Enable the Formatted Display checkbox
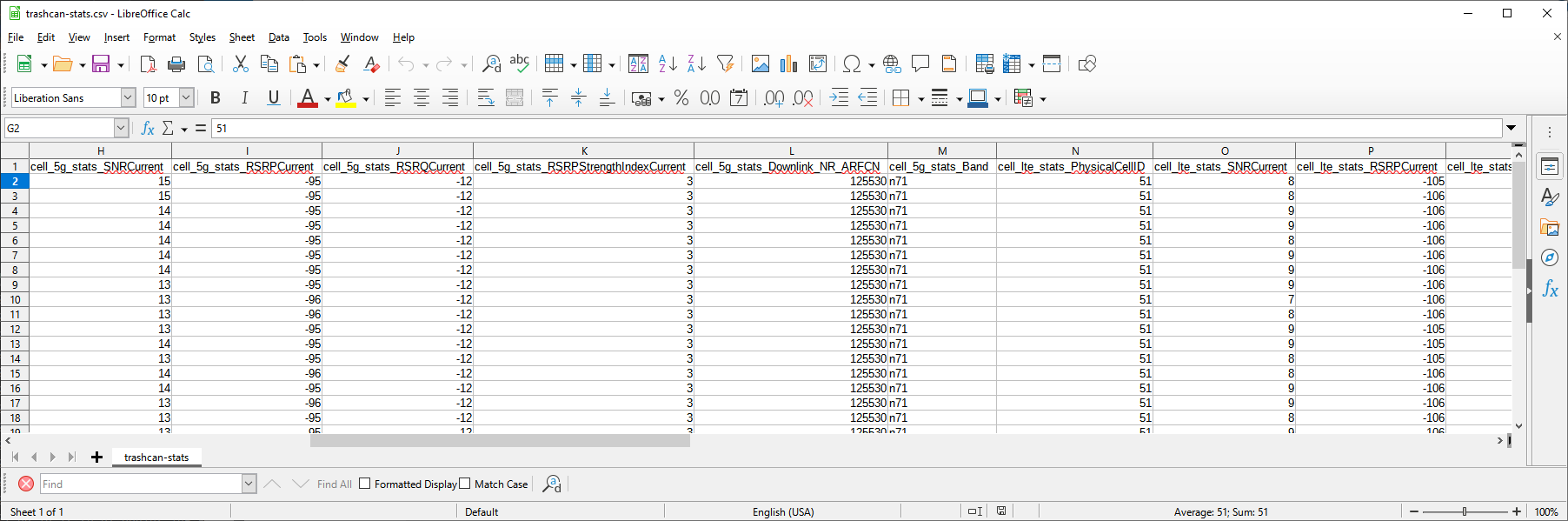 pos(365,484)
